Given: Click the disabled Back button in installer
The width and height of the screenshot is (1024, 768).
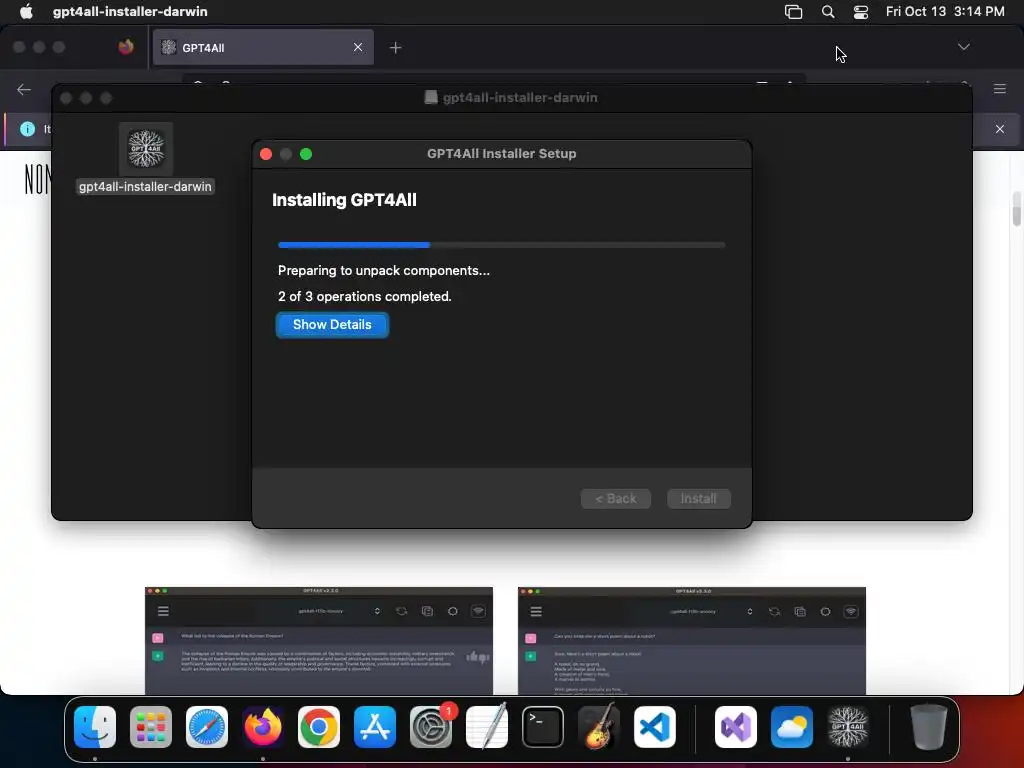Looking at the screenshot, I should [615, 498].
